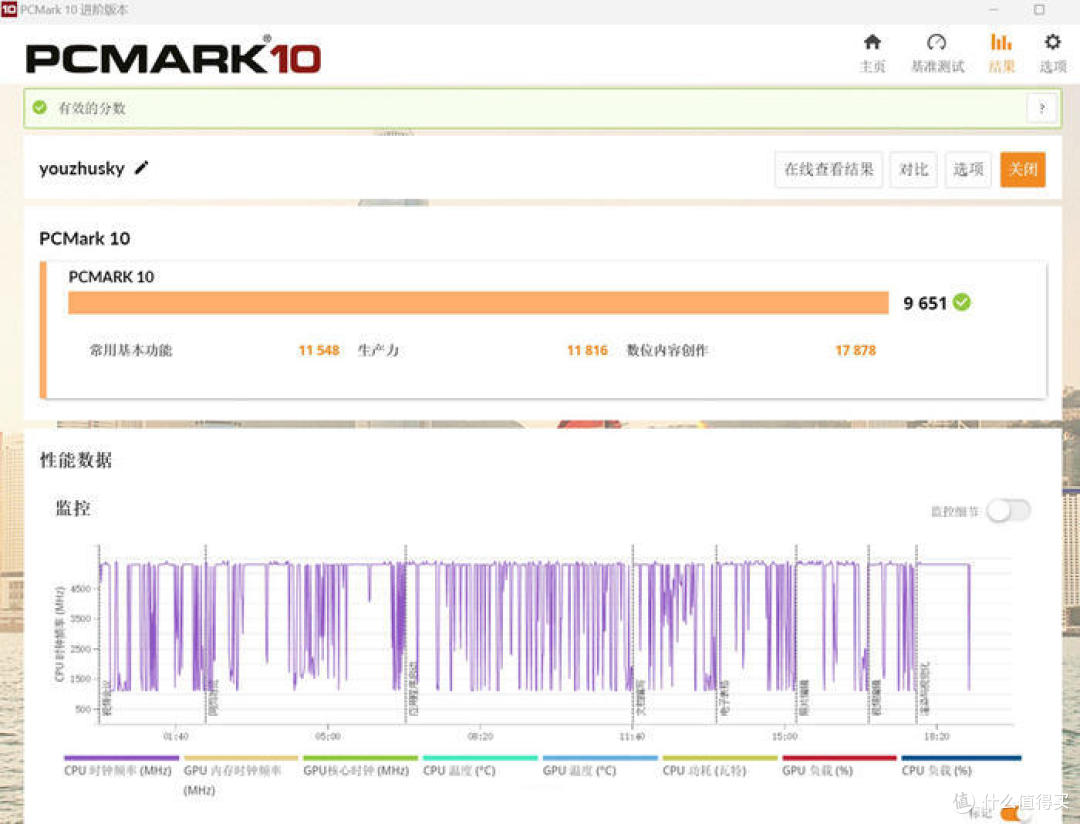
Task: Toggle GPU核心时钟 (MHz) green legend
Action: coord(360,766)
